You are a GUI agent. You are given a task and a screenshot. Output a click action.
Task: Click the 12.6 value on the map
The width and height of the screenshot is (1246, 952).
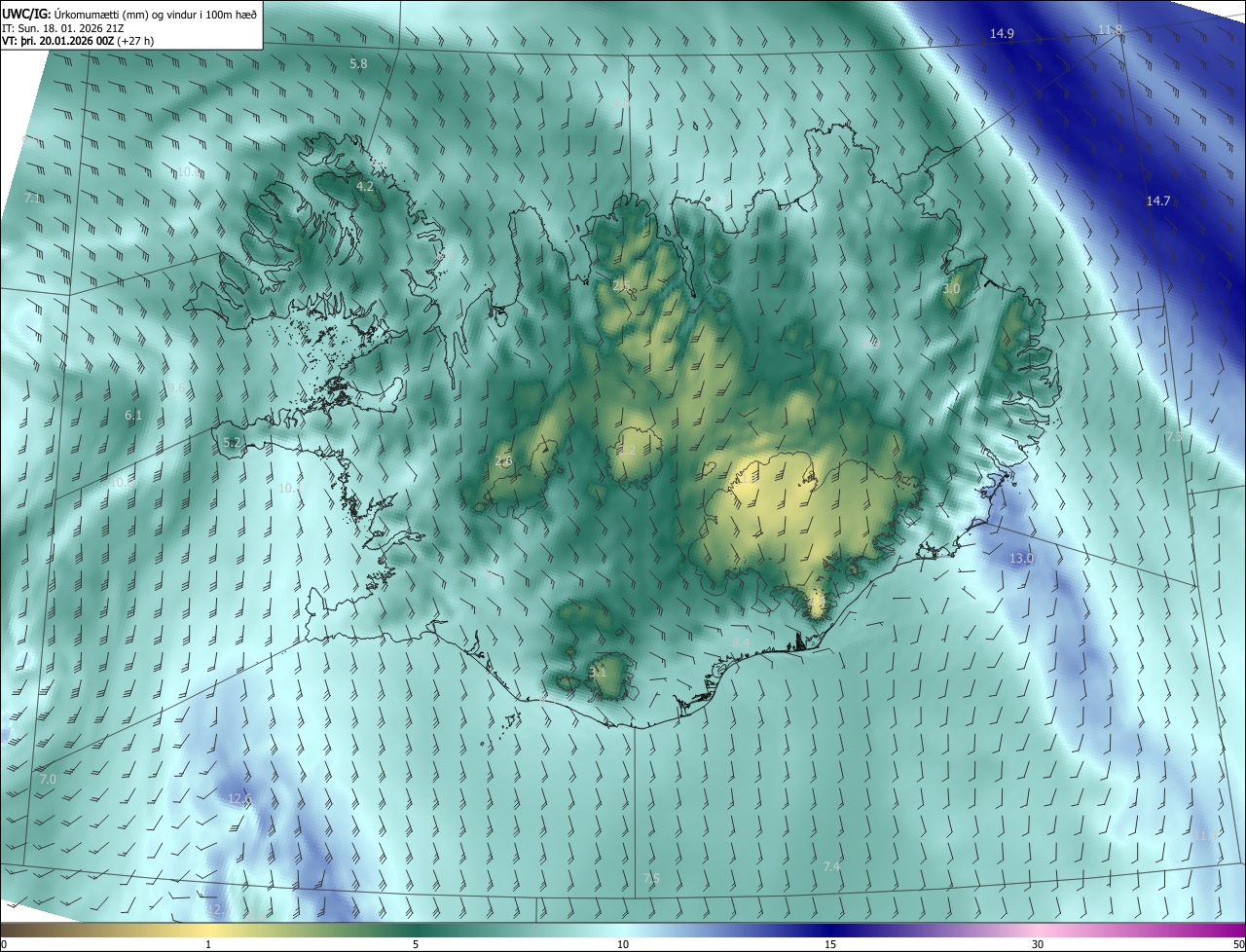pyautogui.click(x=239, y=798)
